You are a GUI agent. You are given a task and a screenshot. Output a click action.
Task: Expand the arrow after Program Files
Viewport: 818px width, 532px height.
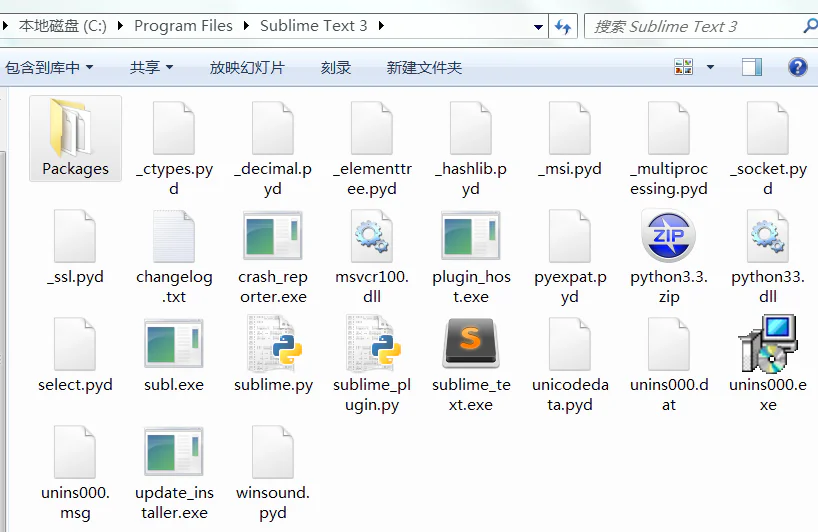[246, 26]
